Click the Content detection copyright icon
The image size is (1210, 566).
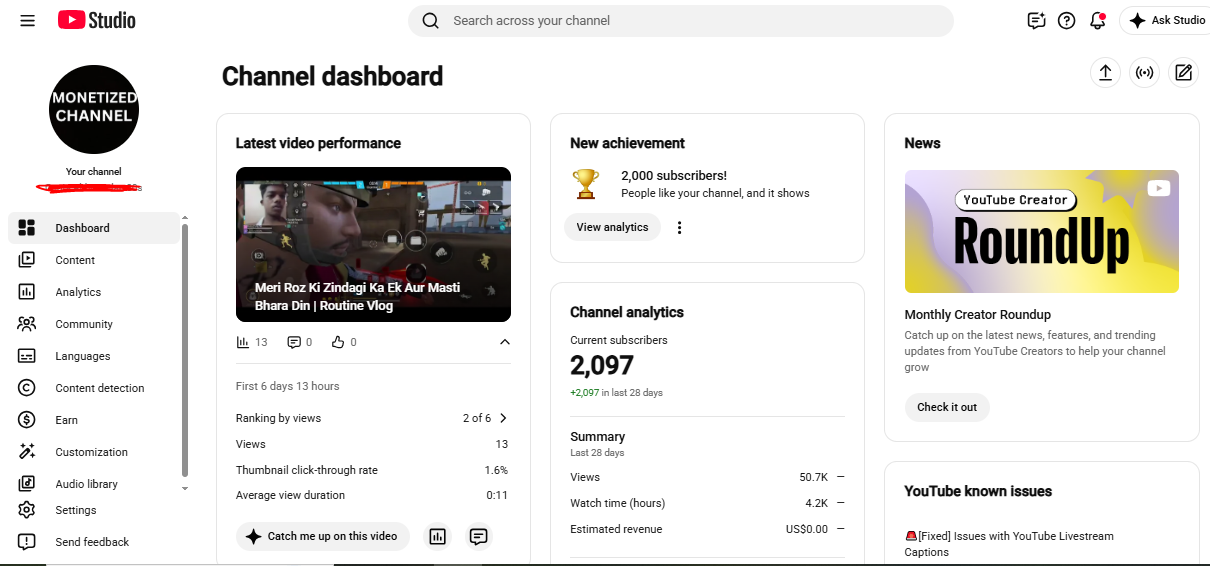(27, 388)
